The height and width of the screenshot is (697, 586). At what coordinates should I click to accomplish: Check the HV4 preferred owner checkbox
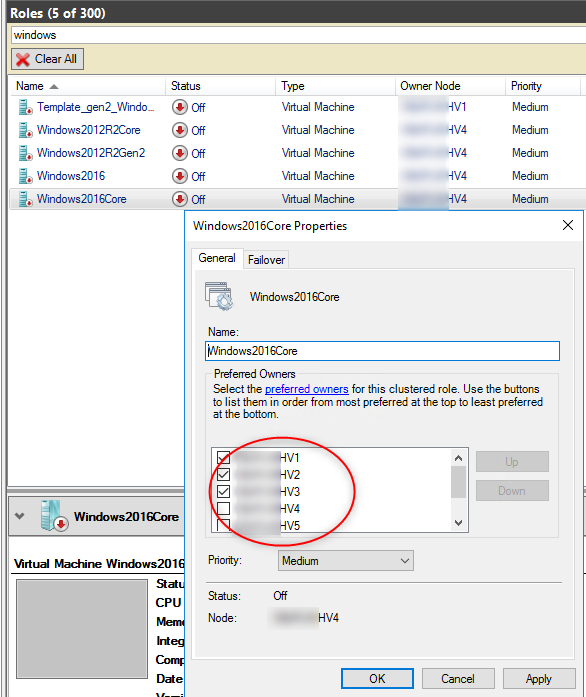tap(223, 508)
